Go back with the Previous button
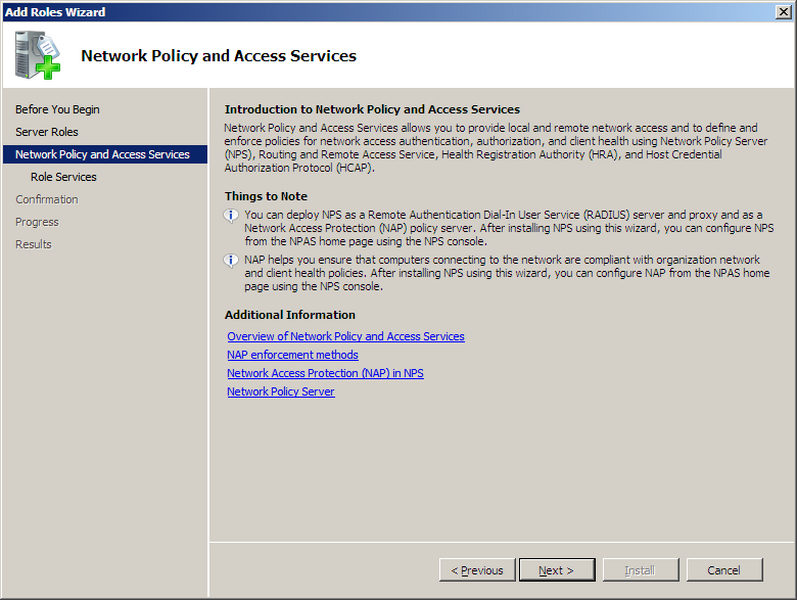The width and height of the screenshot is (797, 600). pyautogui.click(x=477, y=570)
